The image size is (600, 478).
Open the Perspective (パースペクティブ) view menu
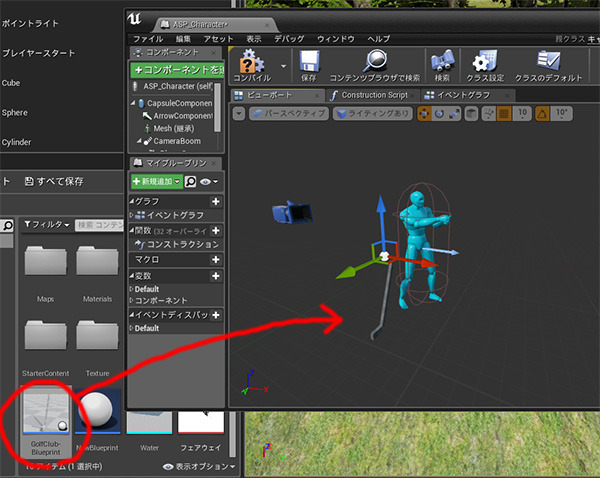coord(289,114)
